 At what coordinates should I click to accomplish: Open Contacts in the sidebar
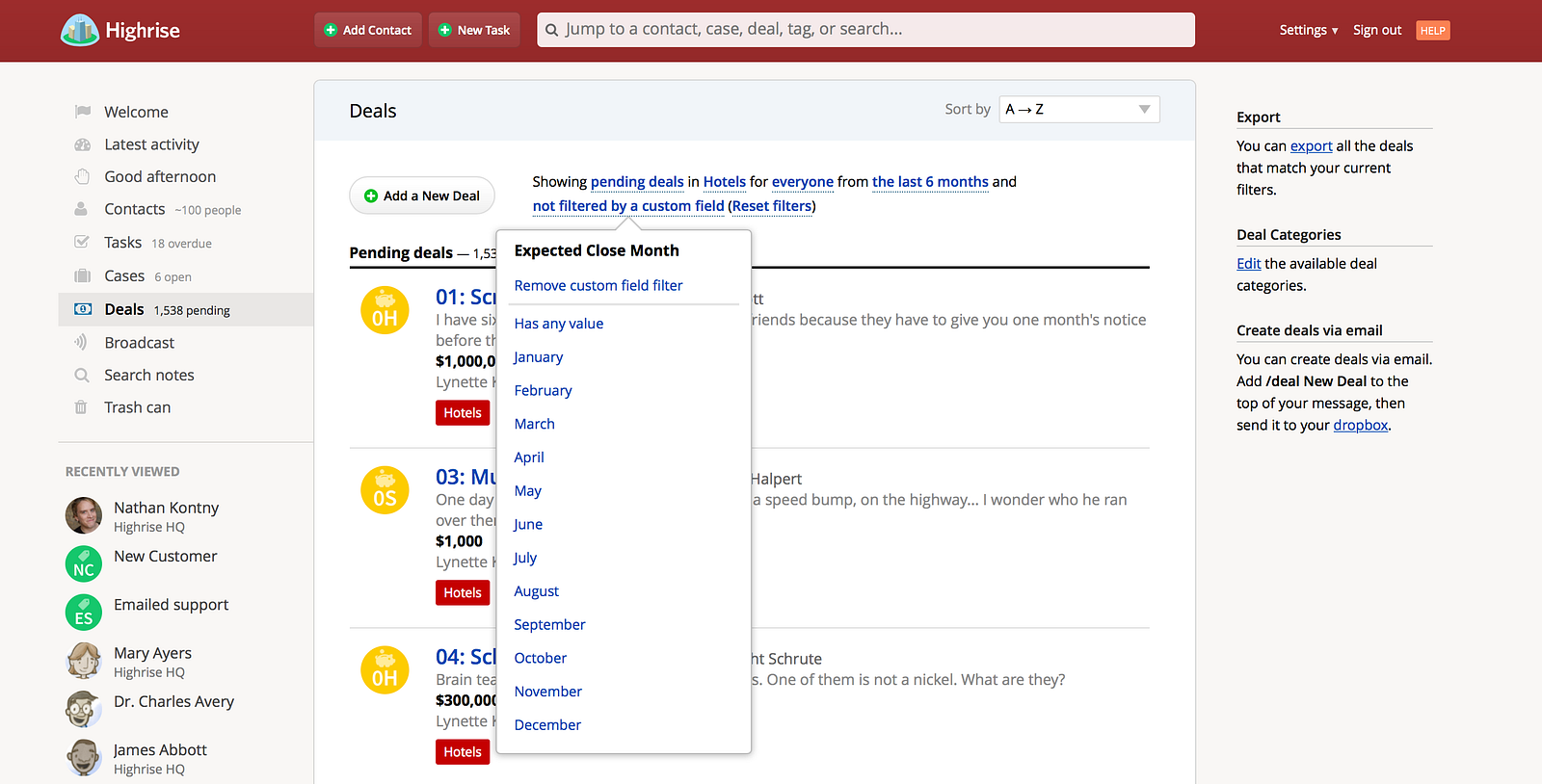pos(135,209)
